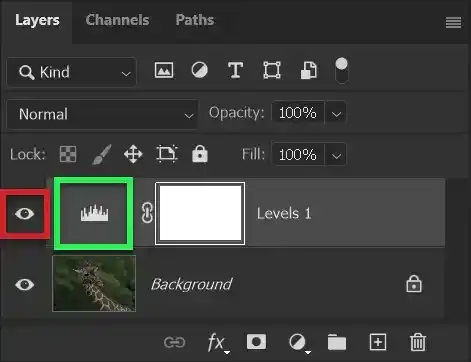
Task: Open the Kind filter dropdown
Action: coord(71,72)
